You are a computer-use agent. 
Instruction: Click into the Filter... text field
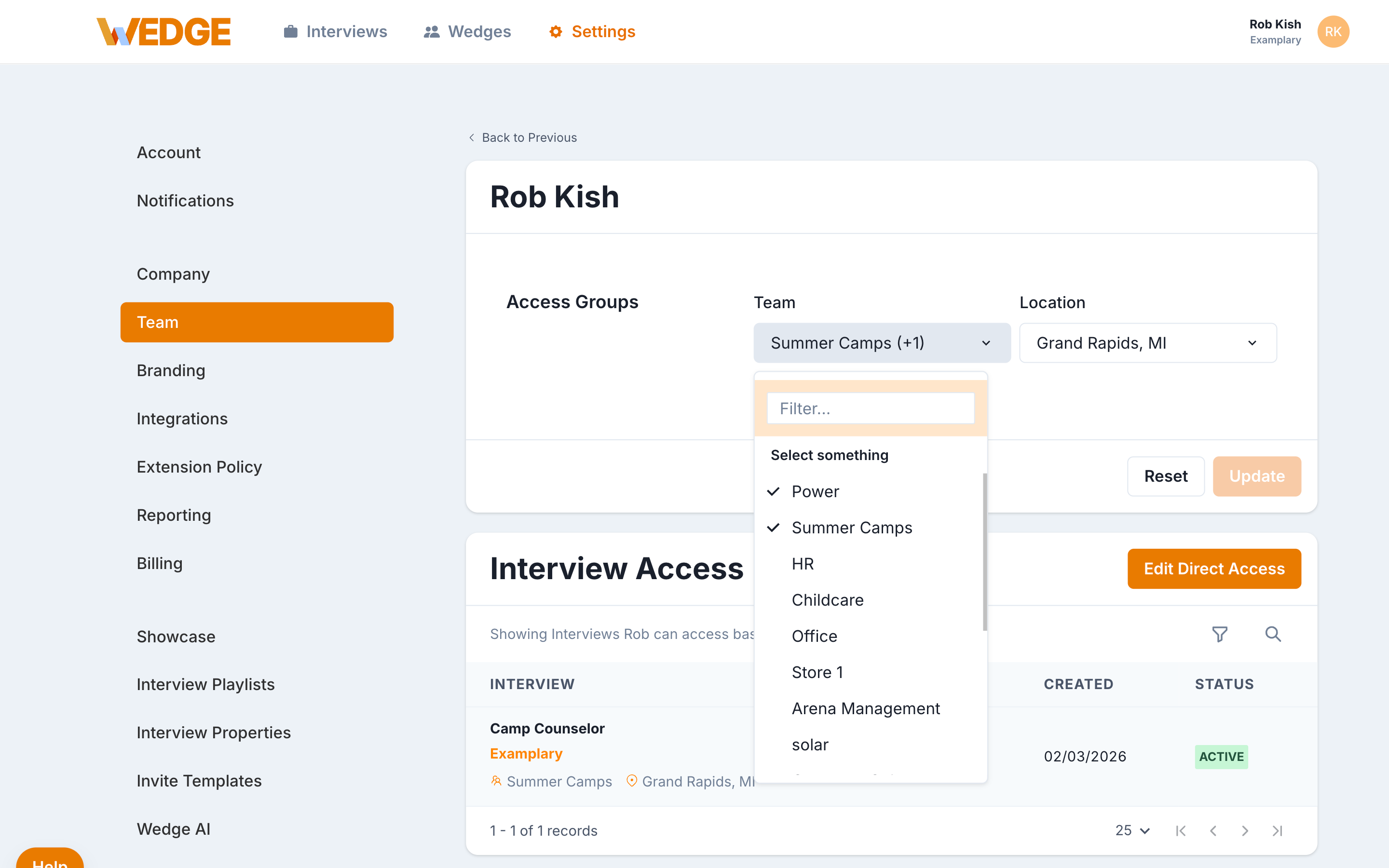[x=870, y=408]
